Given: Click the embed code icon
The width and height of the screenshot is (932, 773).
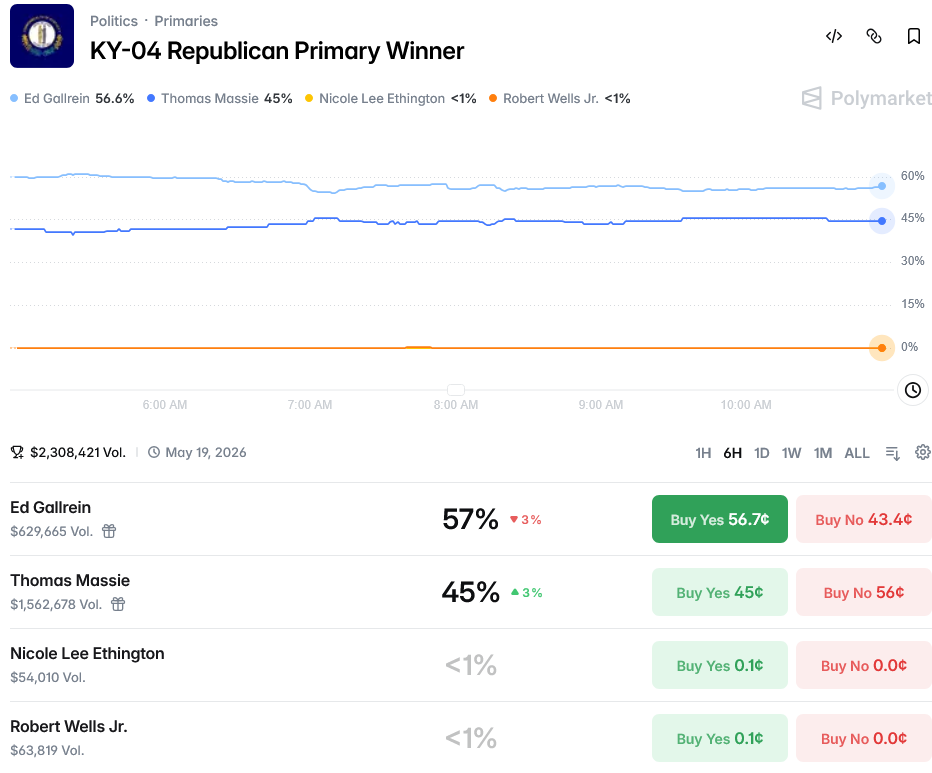Looking at the screenshot, I should click(834, 36).
